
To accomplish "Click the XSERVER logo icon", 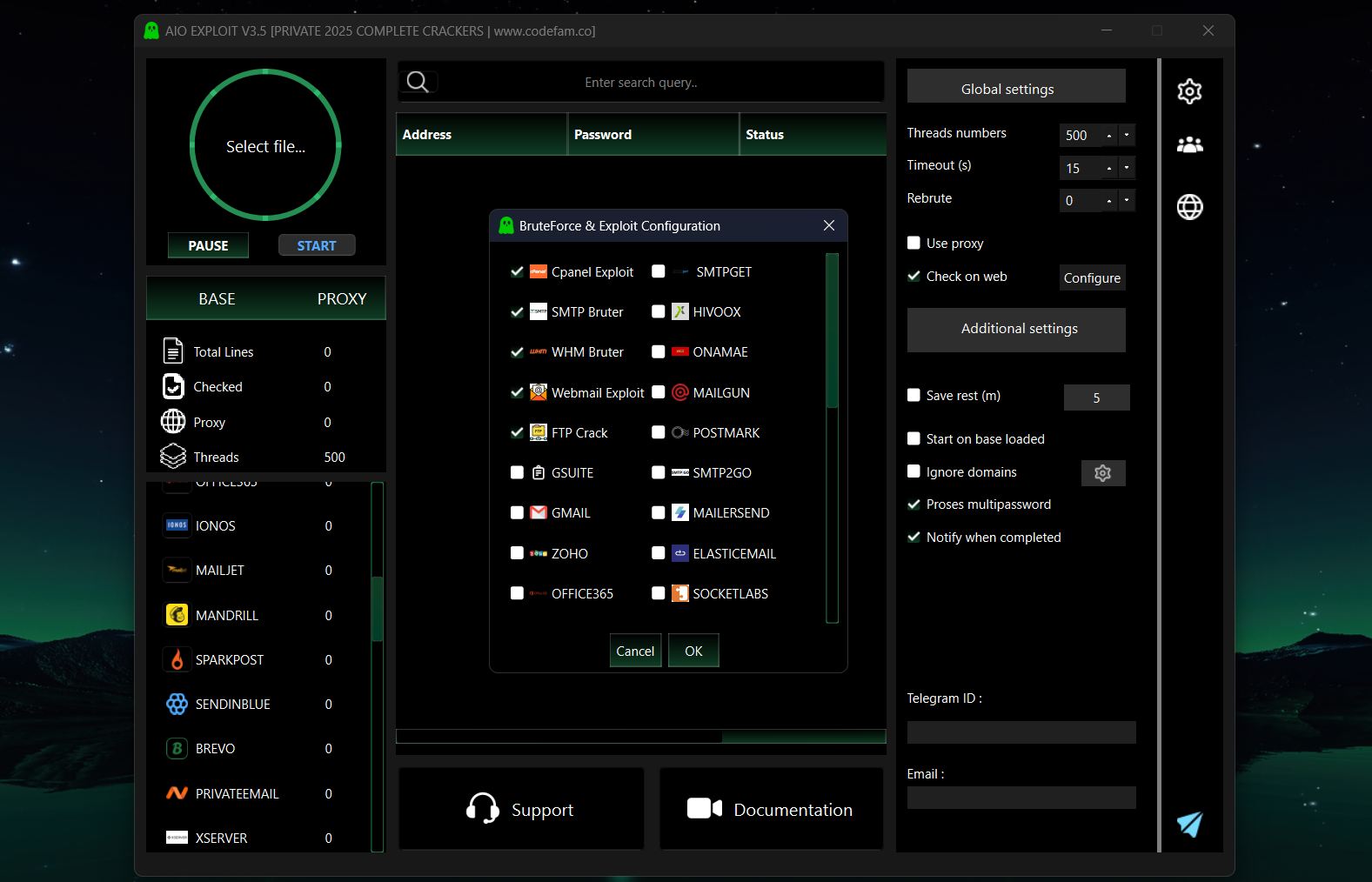I will pyautogui.click(x=177, y=838).
